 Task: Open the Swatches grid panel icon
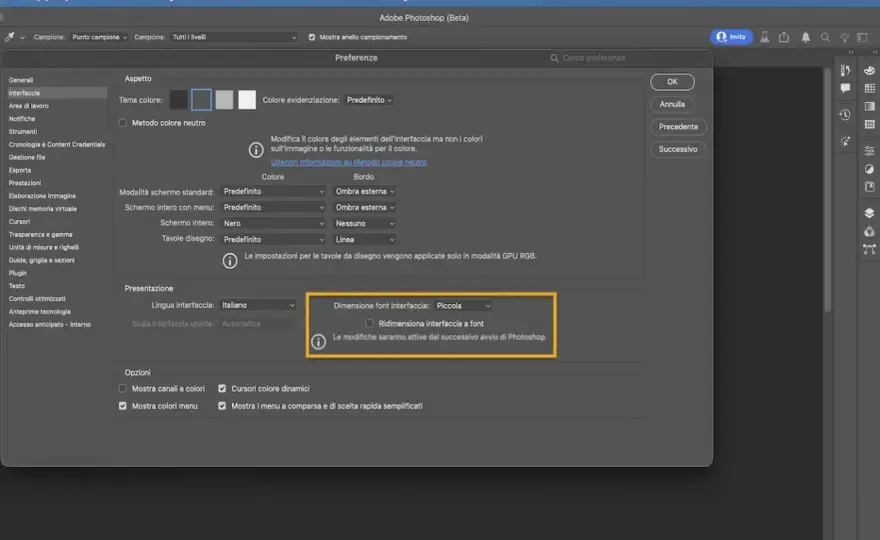869,88
